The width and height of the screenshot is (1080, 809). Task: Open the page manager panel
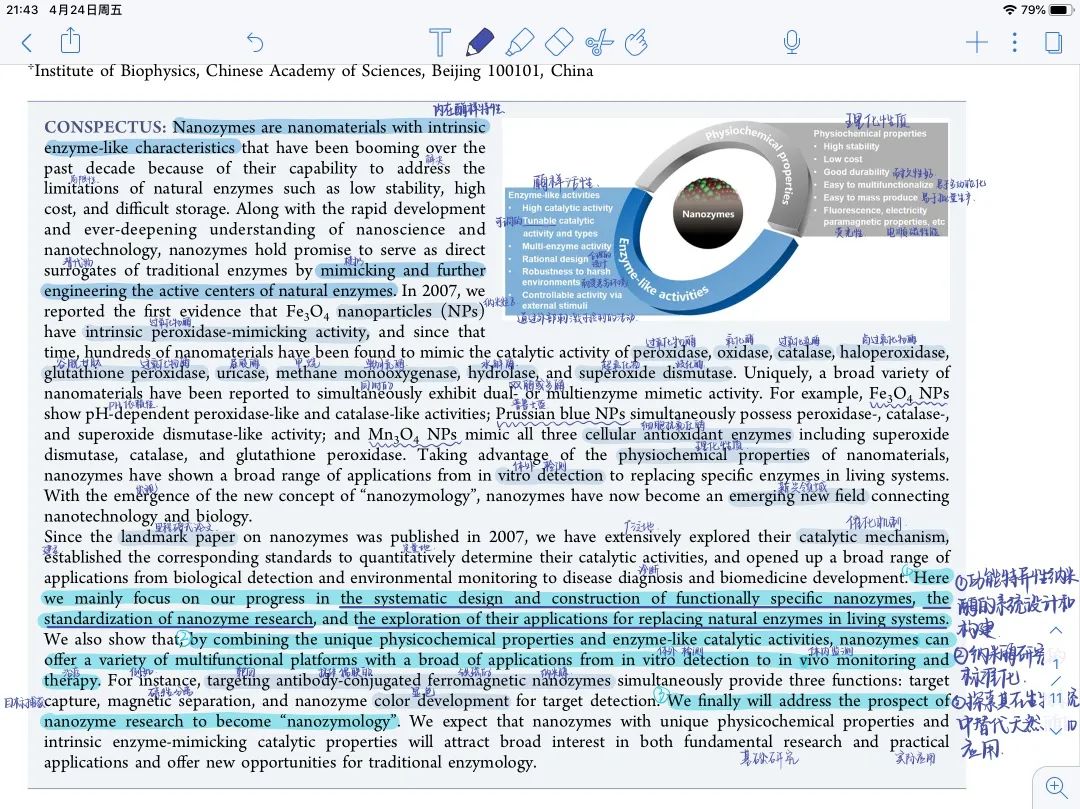[1053, 42]
